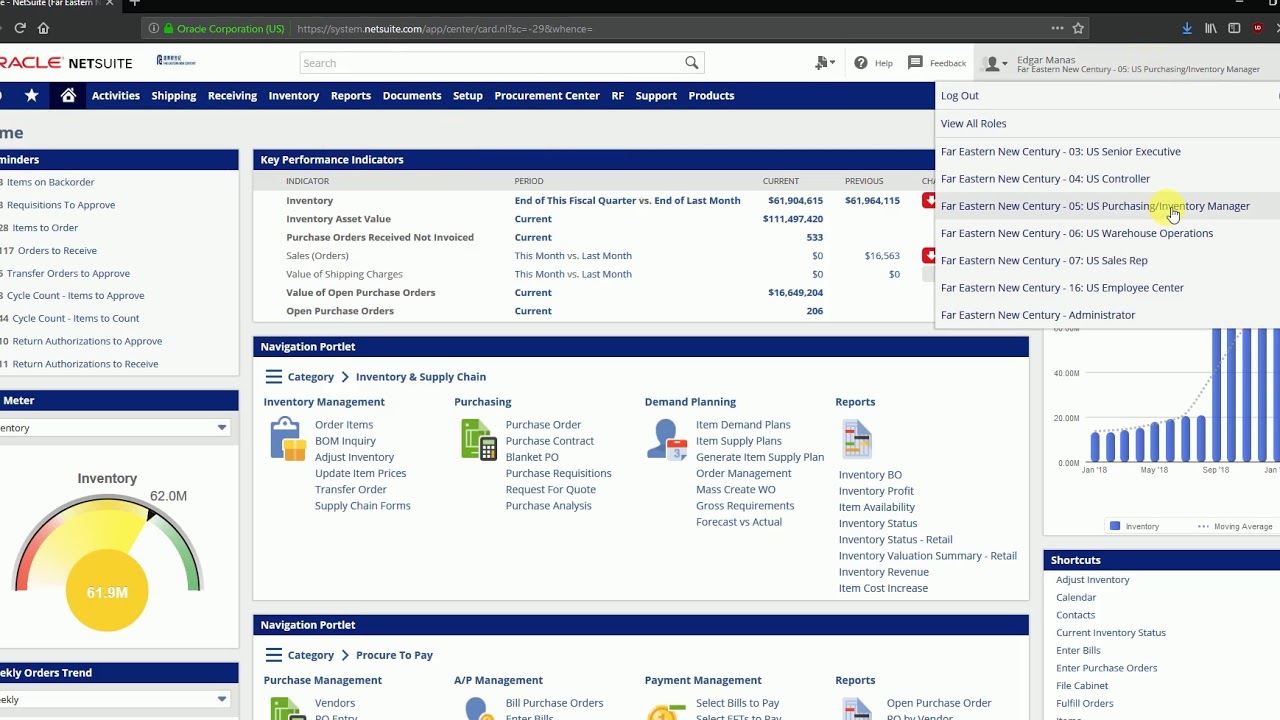
Task: Click Purchase Orders Received Not Invoiced value 533
Action: (x=815, y=238)
